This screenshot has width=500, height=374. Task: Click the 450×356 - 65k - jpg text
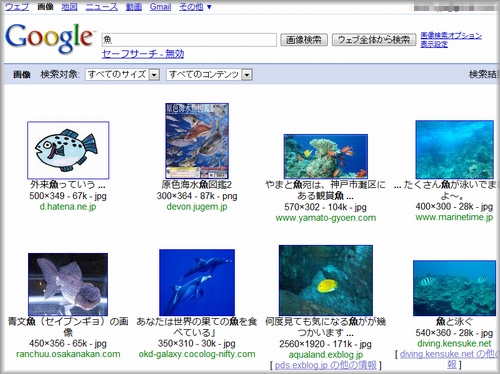pos(68,343)
